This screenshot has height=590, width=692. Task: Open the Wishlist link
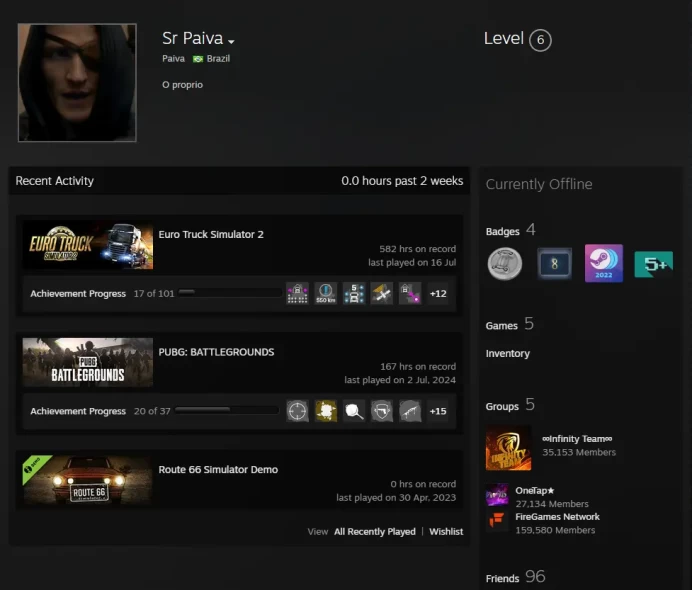446,532
